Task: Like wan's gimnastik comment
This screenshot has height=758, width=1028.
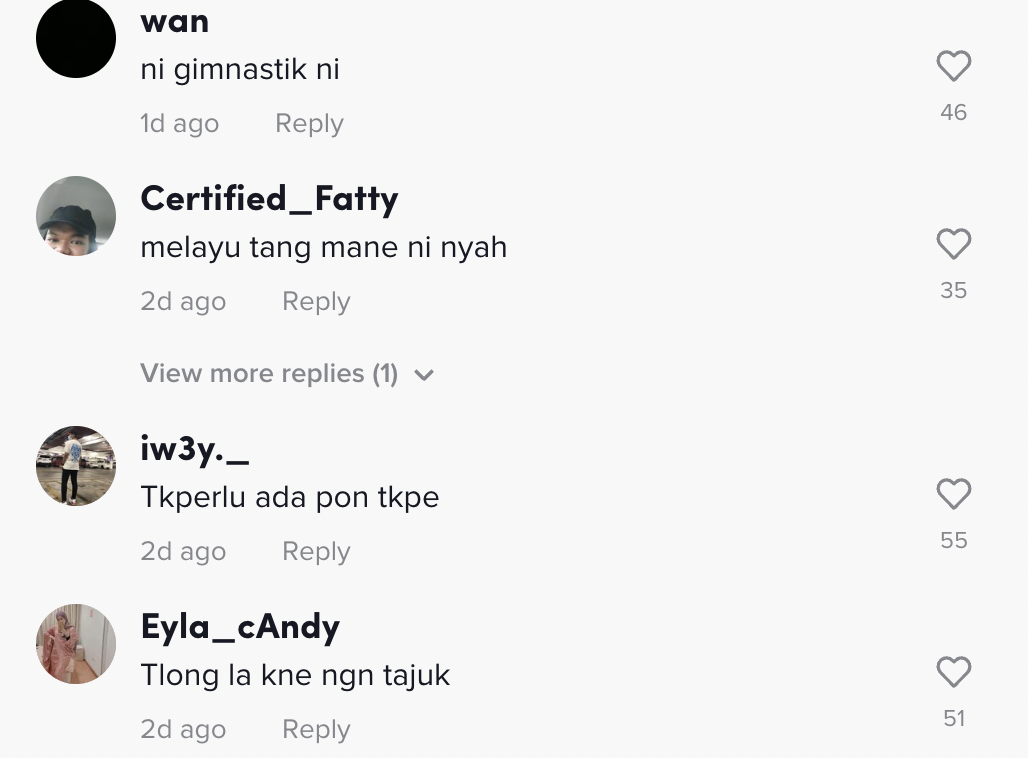Action: (x=953, y=67)
